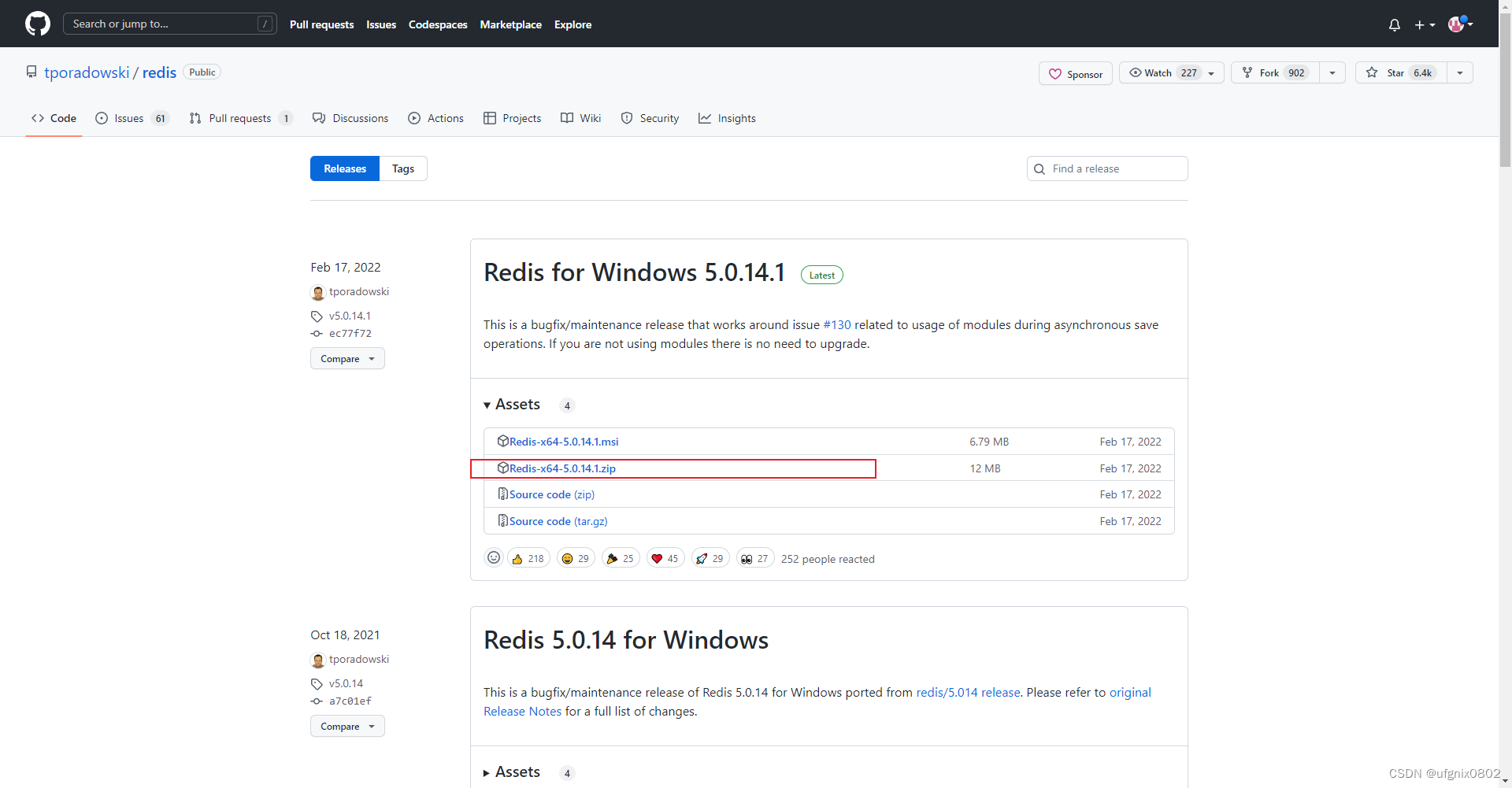Open the original Release Notes link

pos(817,701)
